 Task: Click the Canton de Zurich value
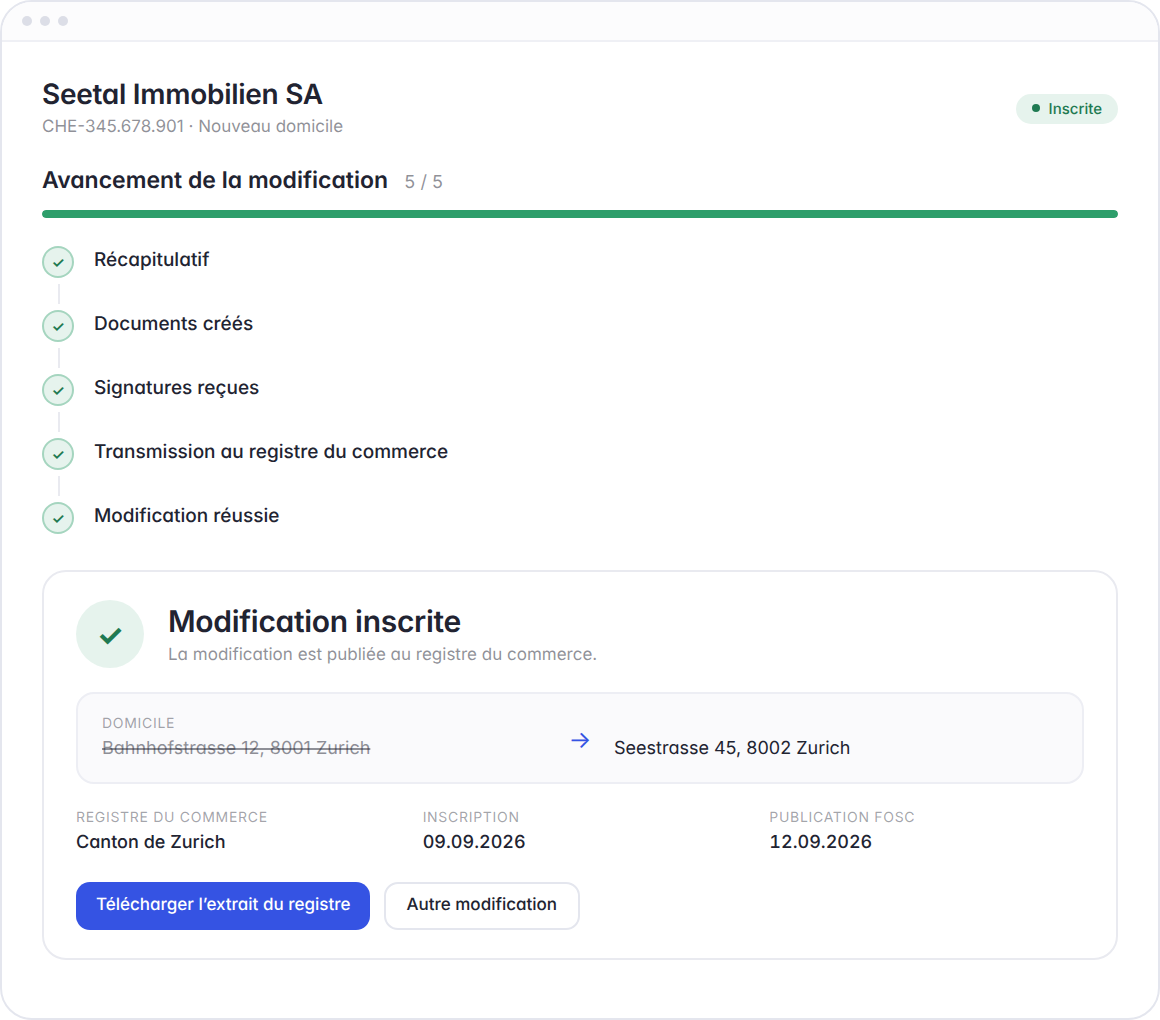[151, 842]
